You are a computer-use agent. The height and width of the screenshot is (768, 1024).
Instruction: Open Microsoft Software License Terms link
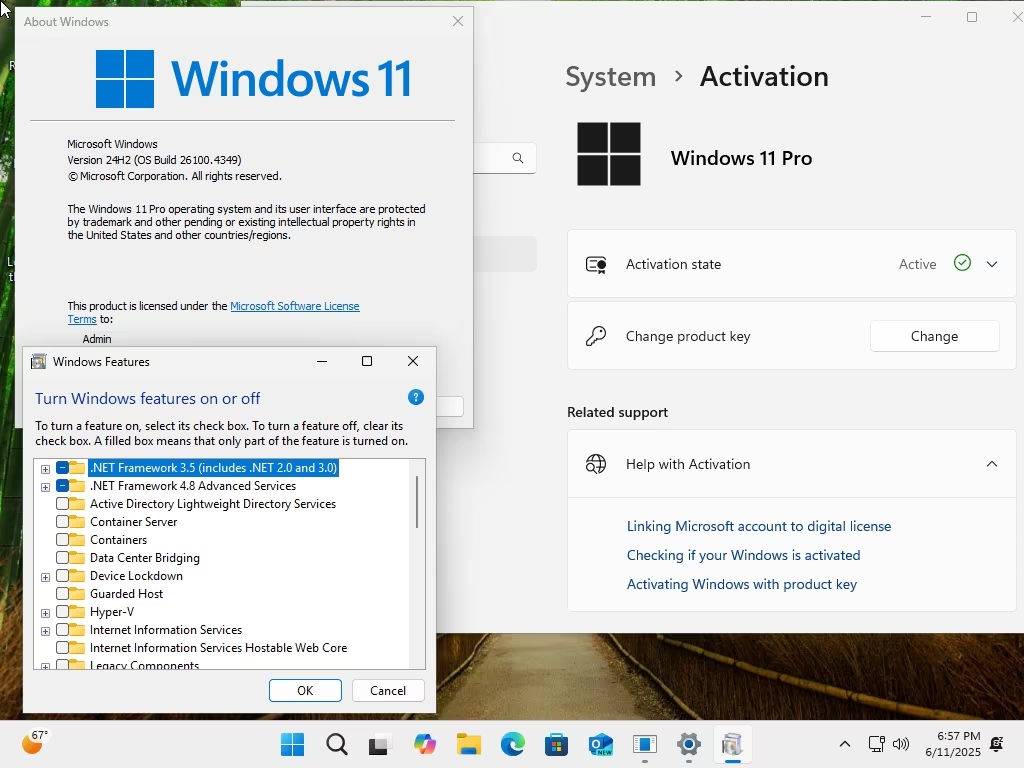(x=295, y=306)
